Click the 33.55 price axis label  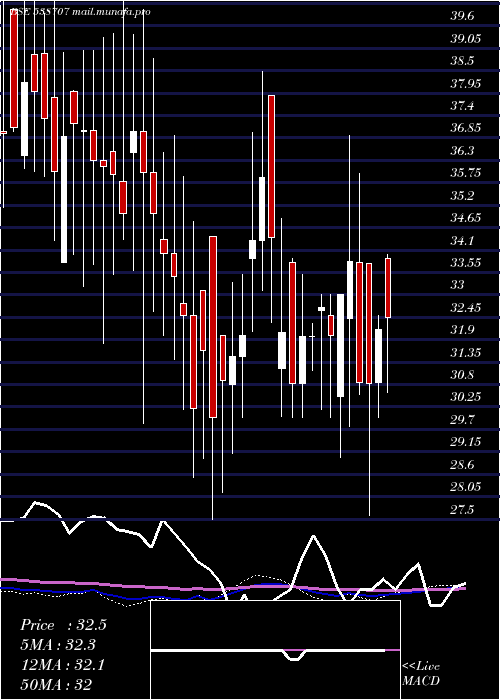pyautogui.click(x=466, y=262)
